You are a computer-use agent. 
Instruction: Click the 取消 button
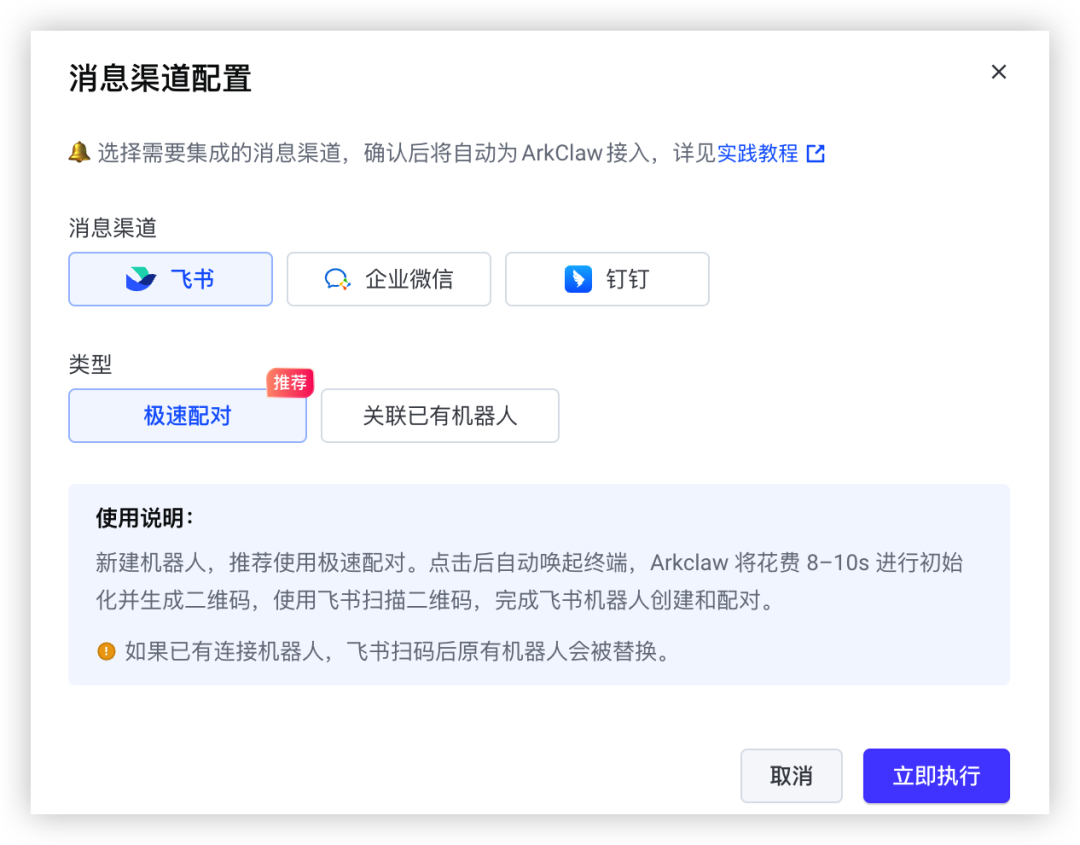pos(791,775)
